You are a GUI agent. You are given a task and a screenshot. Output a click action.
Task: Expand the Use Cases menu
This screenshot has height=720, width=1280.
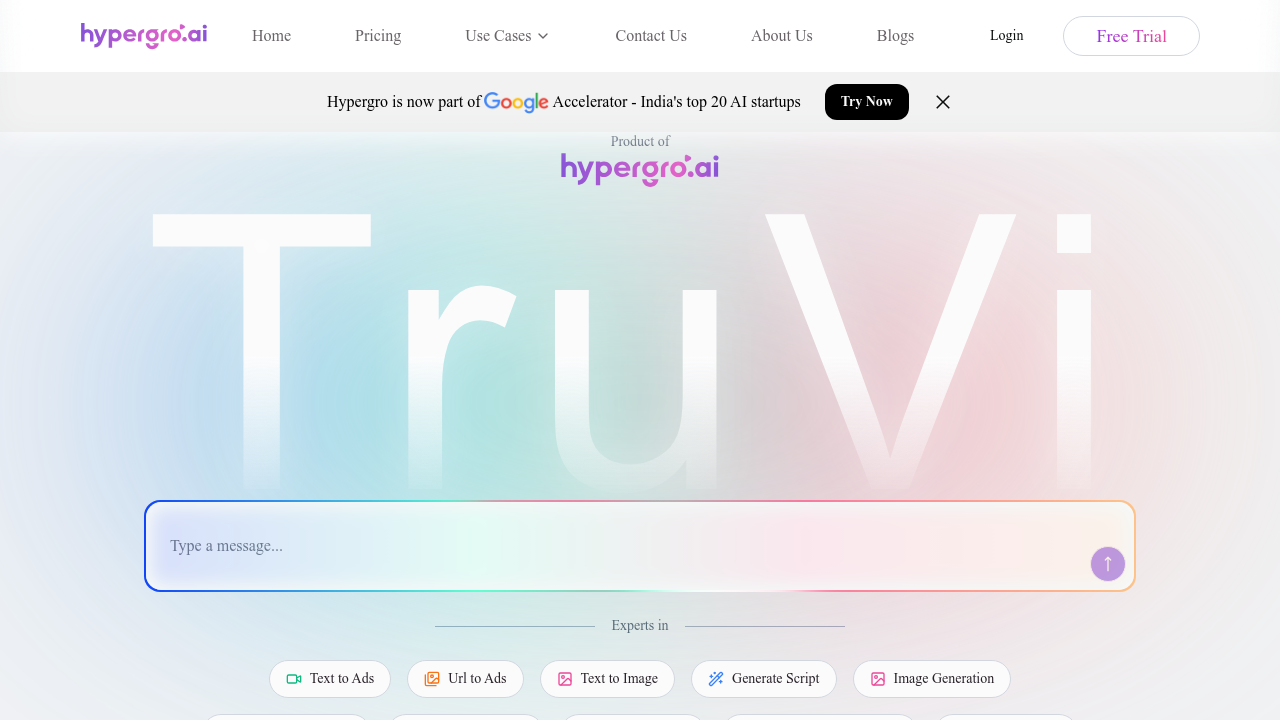pos(506,35)
